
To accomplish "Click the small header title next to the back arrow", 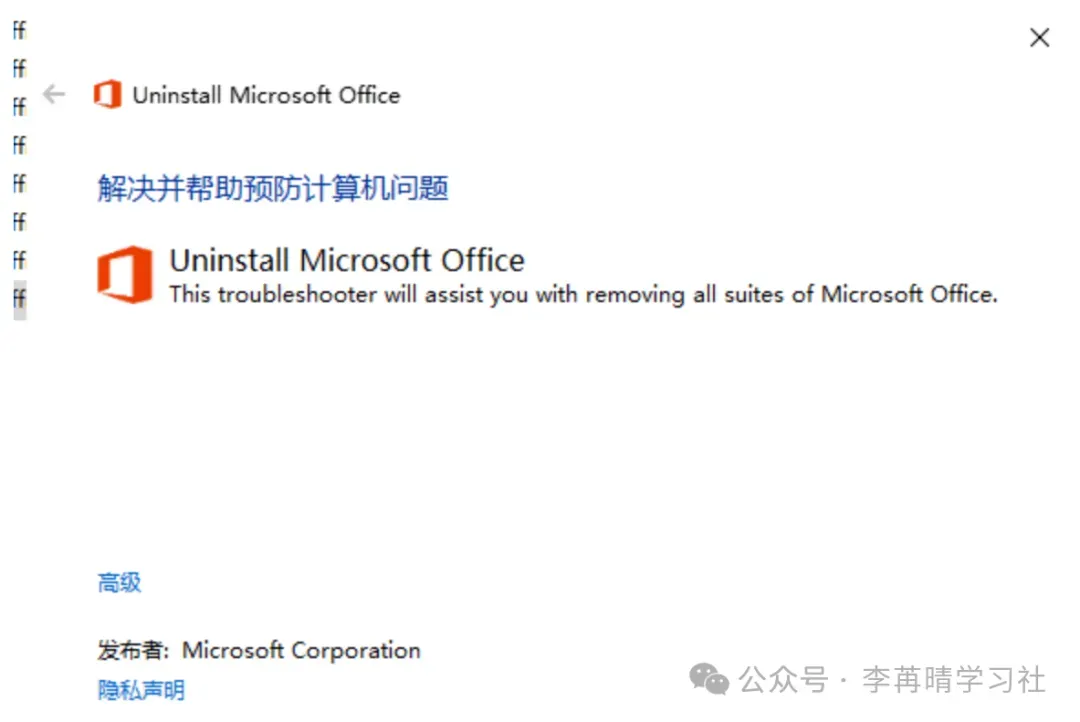I will [x=266, y=96].
